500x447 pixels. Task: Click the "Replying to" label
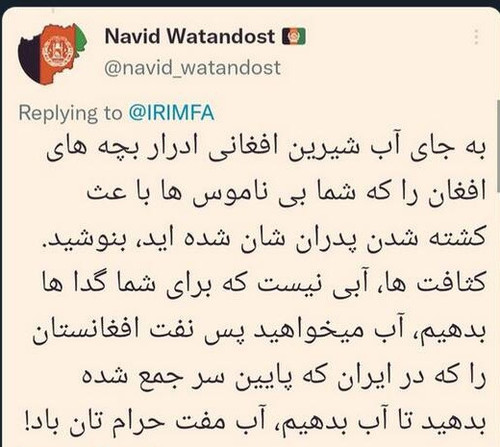(70, 113)
